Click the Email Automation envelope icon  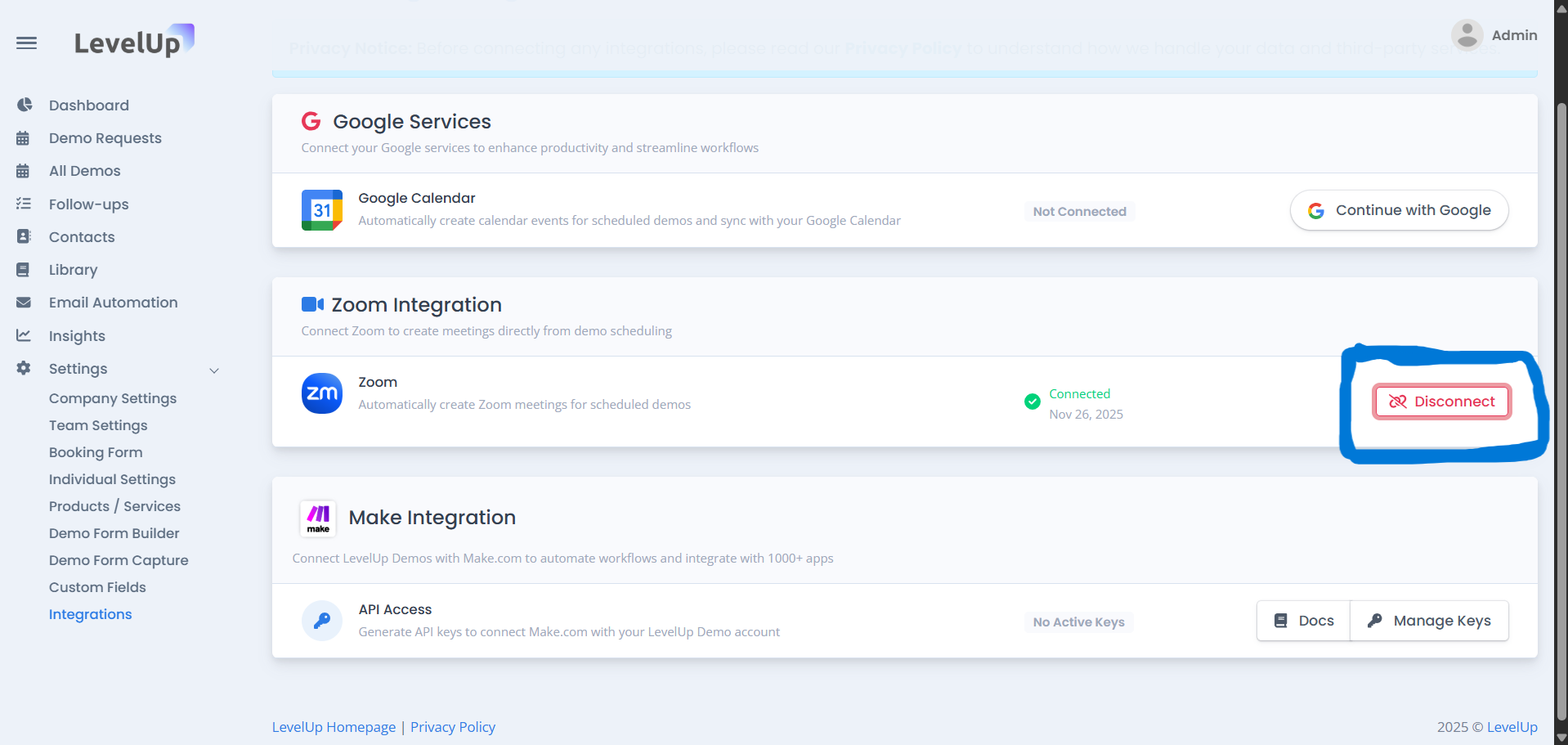tap(24, 303)
